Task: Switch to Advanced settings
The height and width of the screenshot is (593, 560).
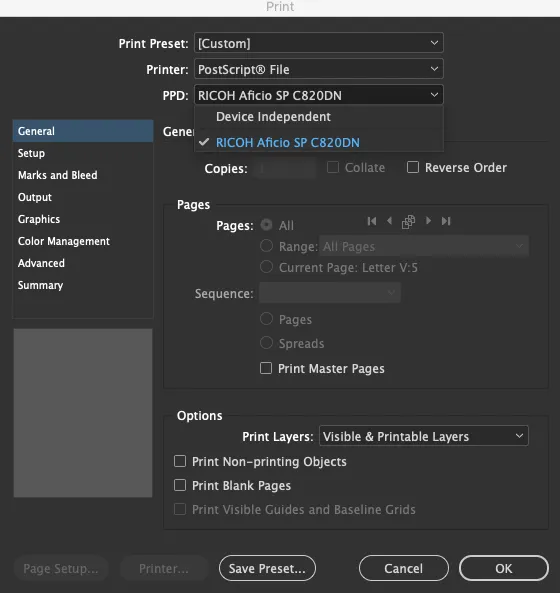Action: (x=83, y=263)
